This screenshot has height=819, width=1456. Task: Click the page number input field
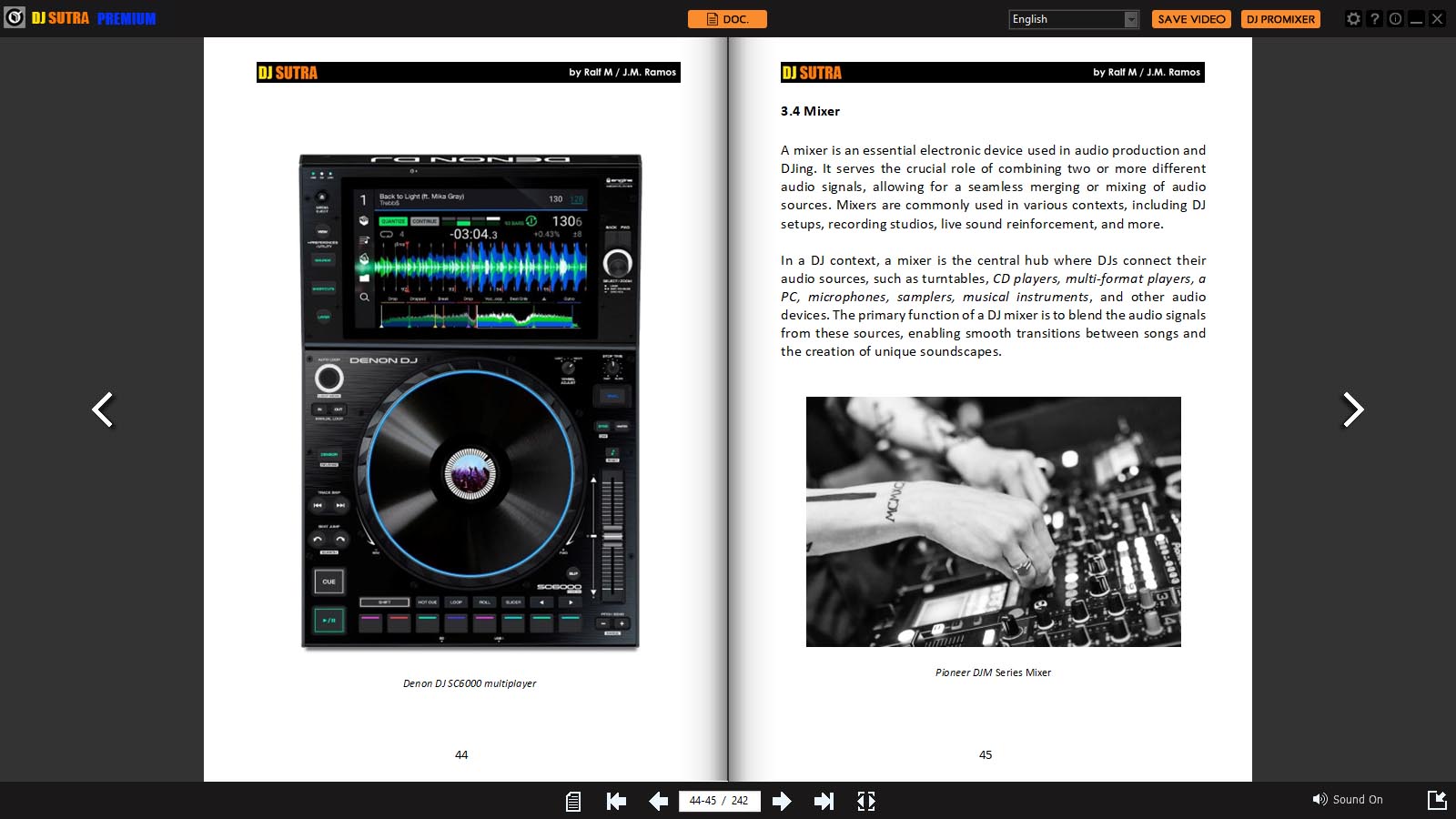click(719, 801)
